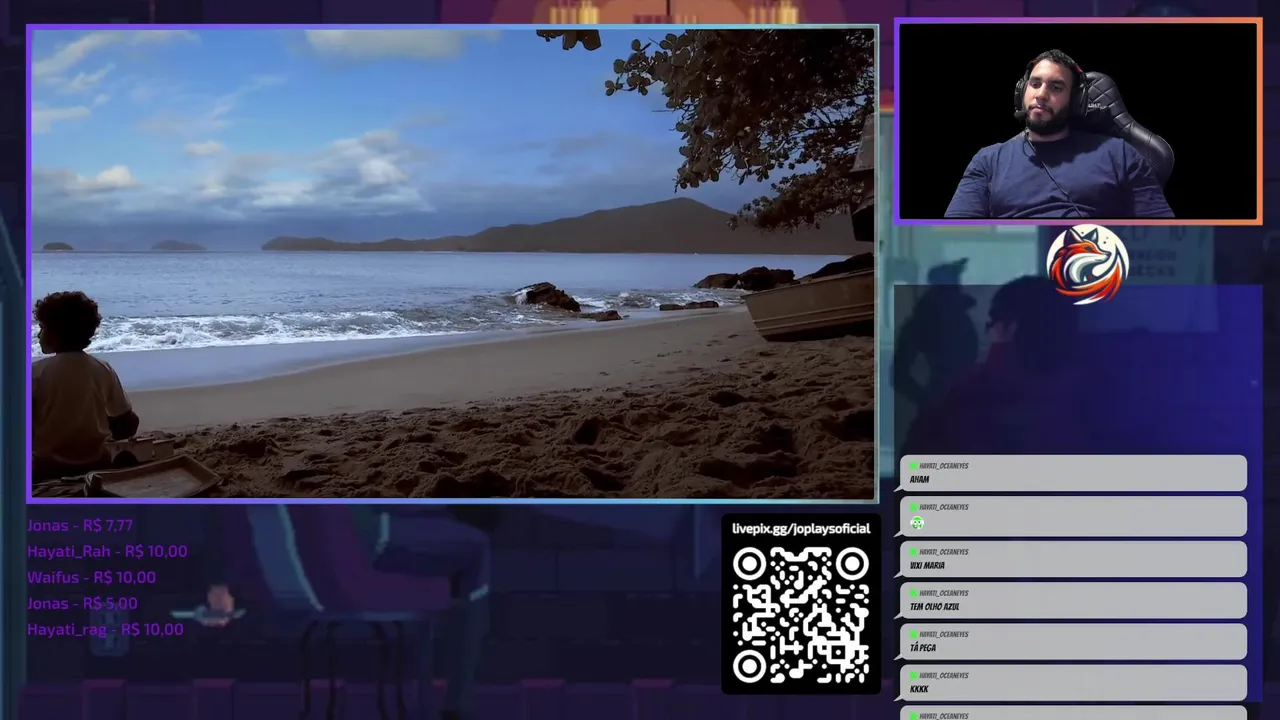Click donation entry 'Waifus - R$ 10,00'
The height and width of the screenshot is (720, 1280).
(91, 577)
